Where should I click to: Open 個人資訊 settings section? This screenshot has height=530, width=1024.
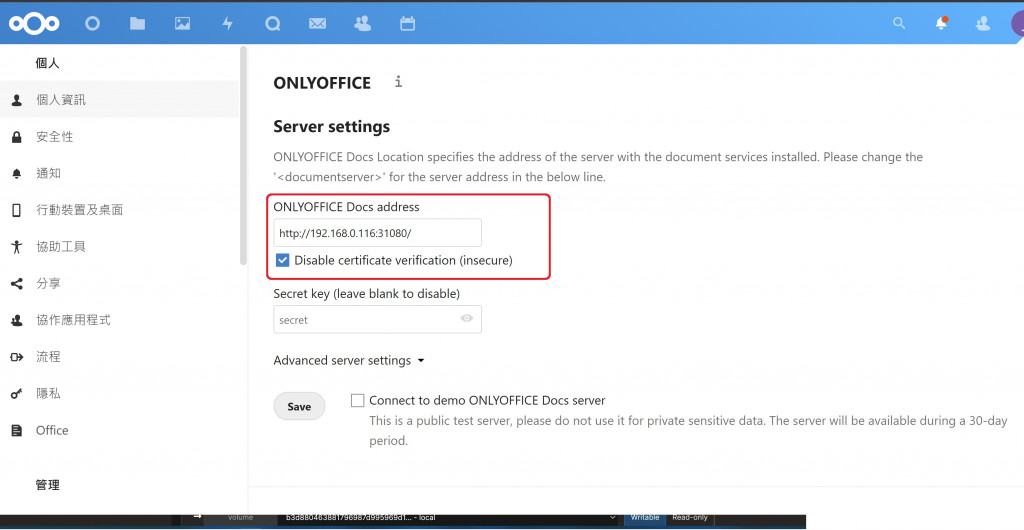[x=120, y=100]
